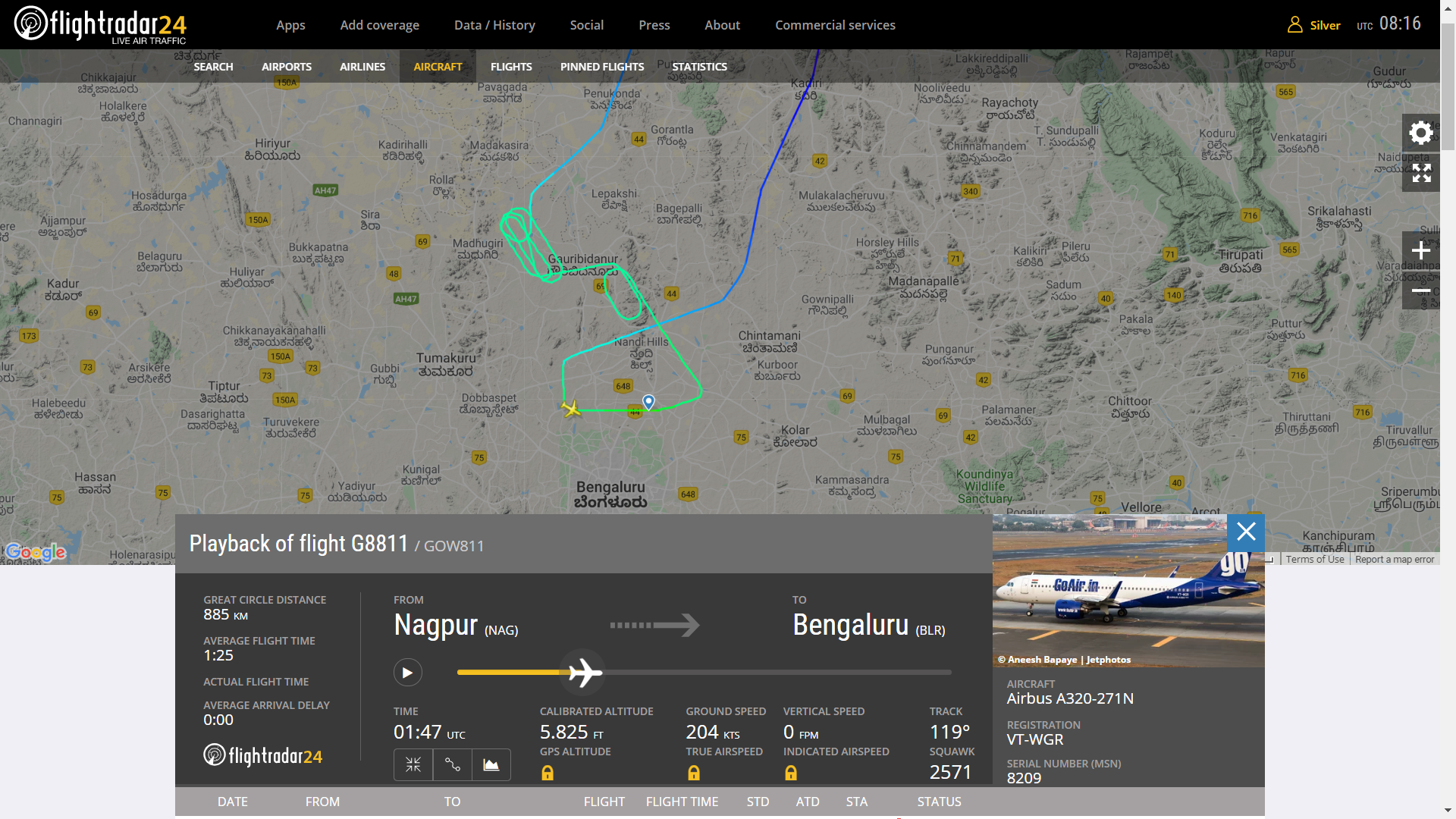The width and height of the screenshot is (1456, 819).
Task: Open the Apps menu
Action: click(x=290, y=25)
